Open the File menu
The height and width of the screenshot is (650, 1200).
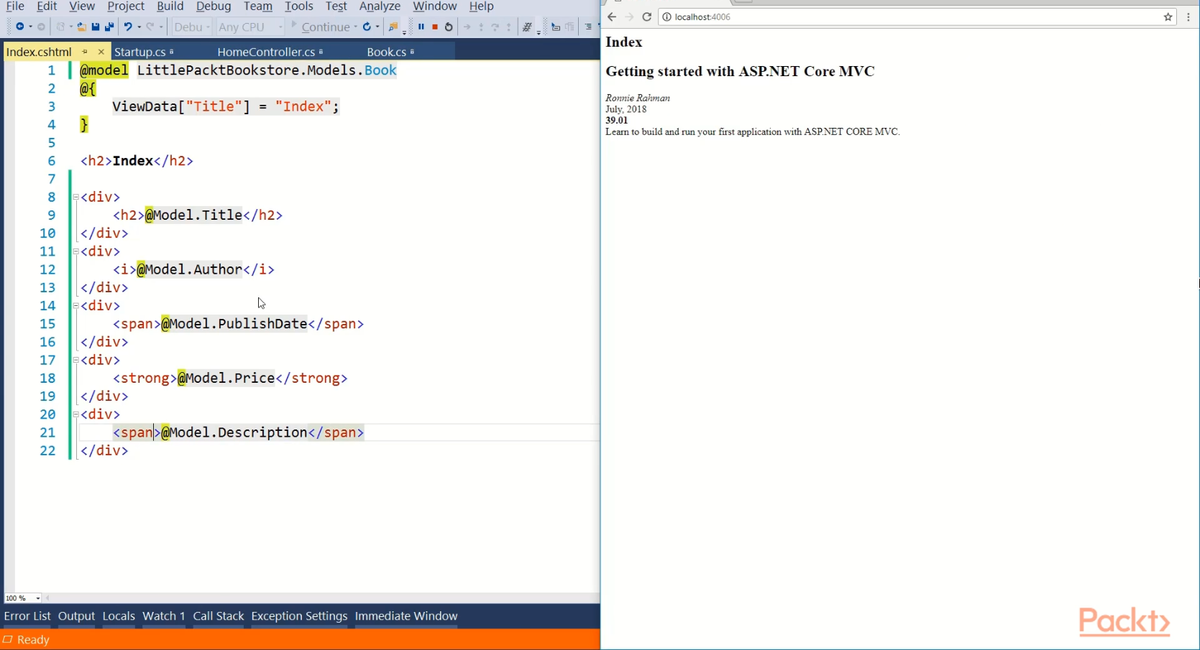[x=15, y=6]
